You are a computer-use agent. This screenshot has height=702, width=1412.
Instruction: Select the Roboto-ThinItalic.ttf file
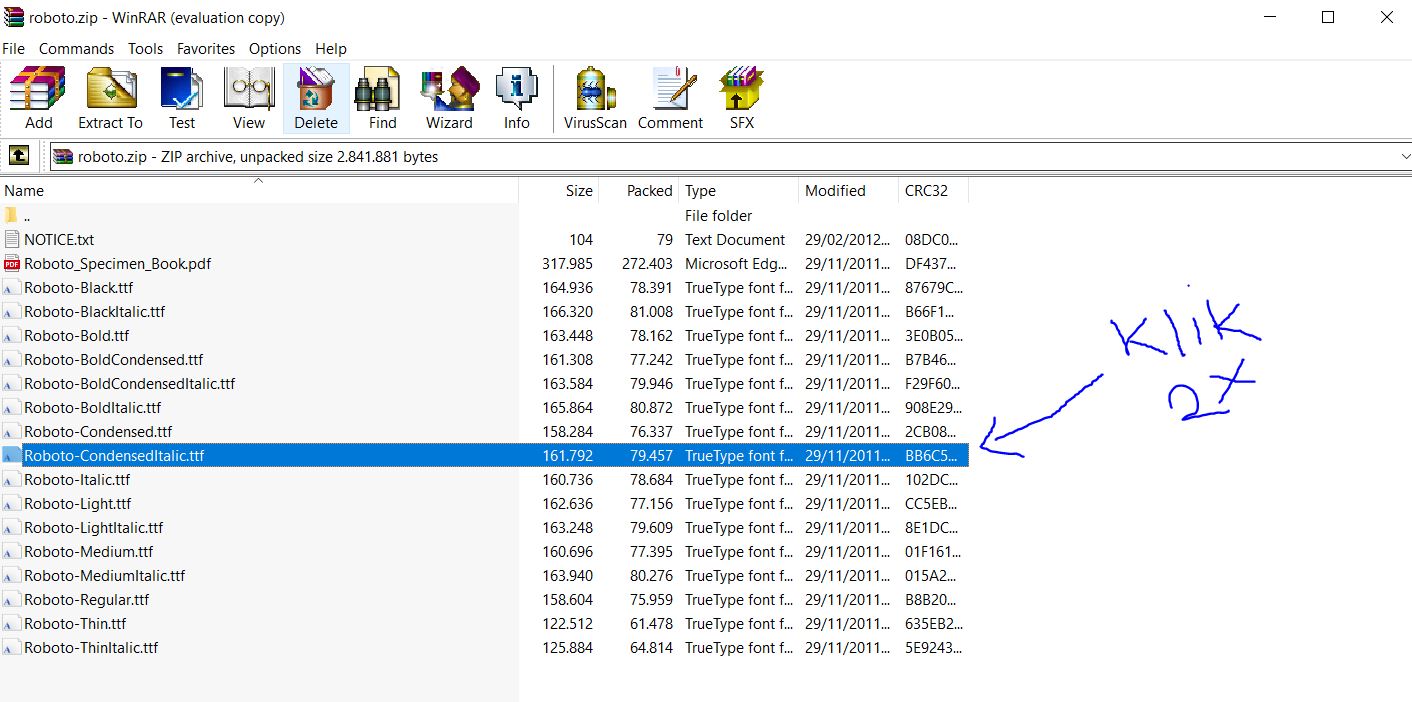pyautogui.click(x=91, y=648)
